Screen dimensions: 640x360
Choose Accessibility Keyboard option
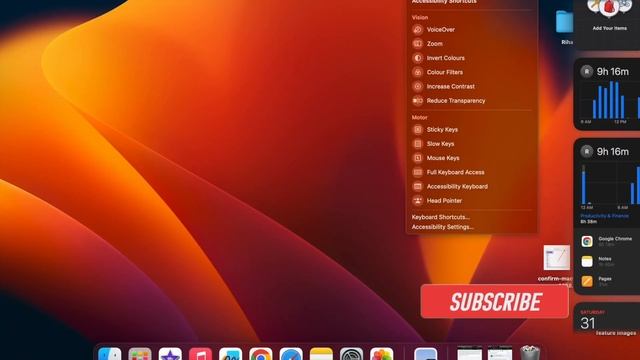point(471,187)
